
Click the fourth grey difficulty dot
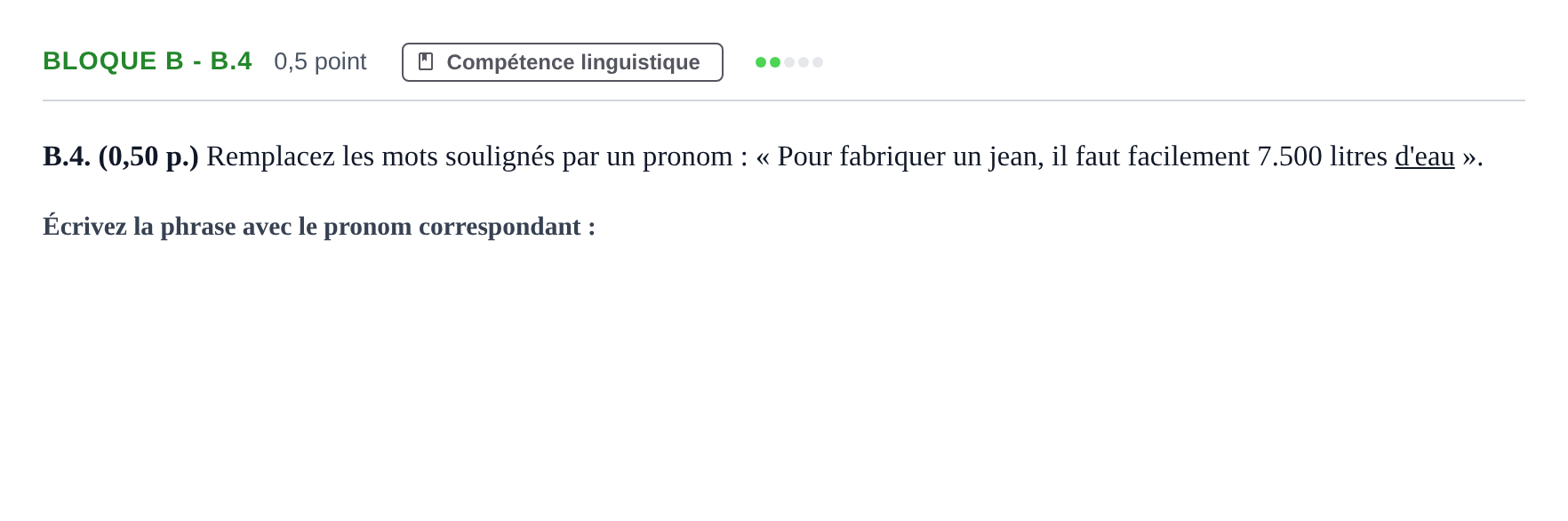tap(804, 62)
